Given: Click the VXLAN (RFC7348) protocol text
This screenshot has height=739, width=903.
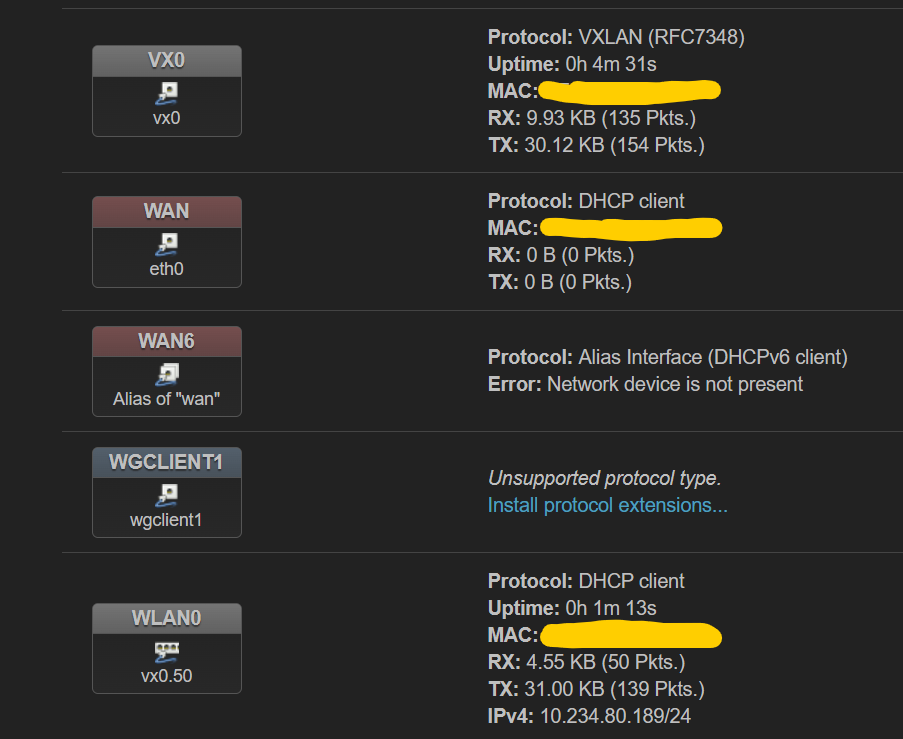Looking at the screenshot, I should (x=661, y=37).
